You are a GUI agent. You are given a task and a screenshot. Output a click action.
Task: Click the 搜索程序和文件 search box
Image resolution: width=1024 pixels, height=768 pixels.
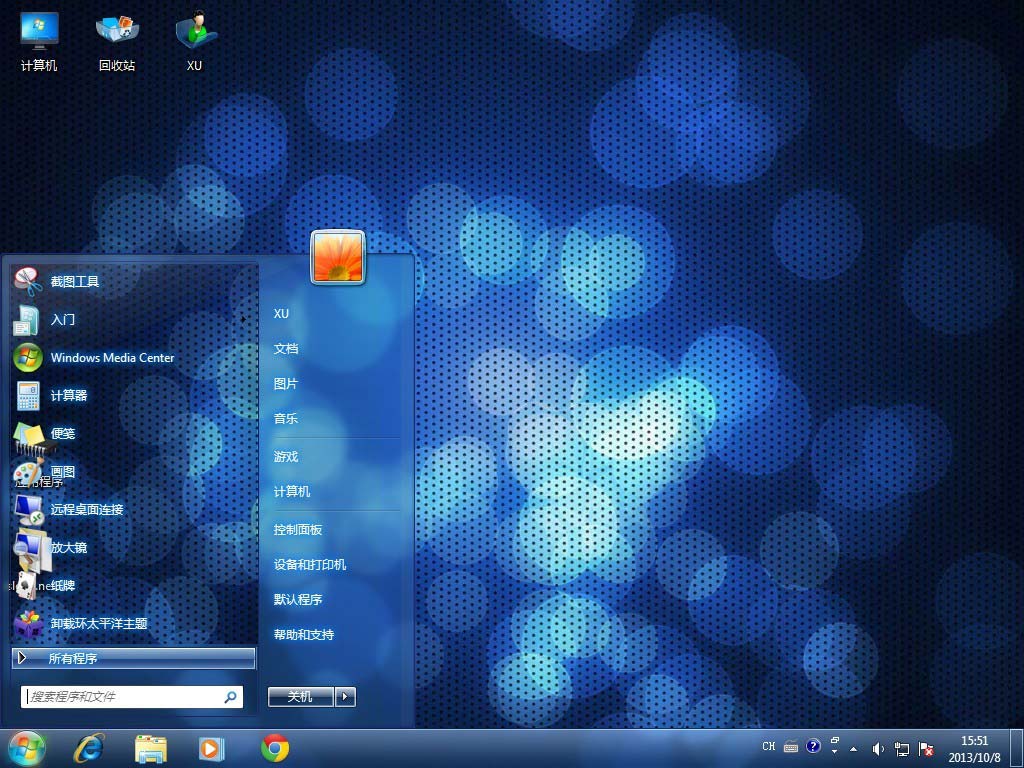point(122,696)
